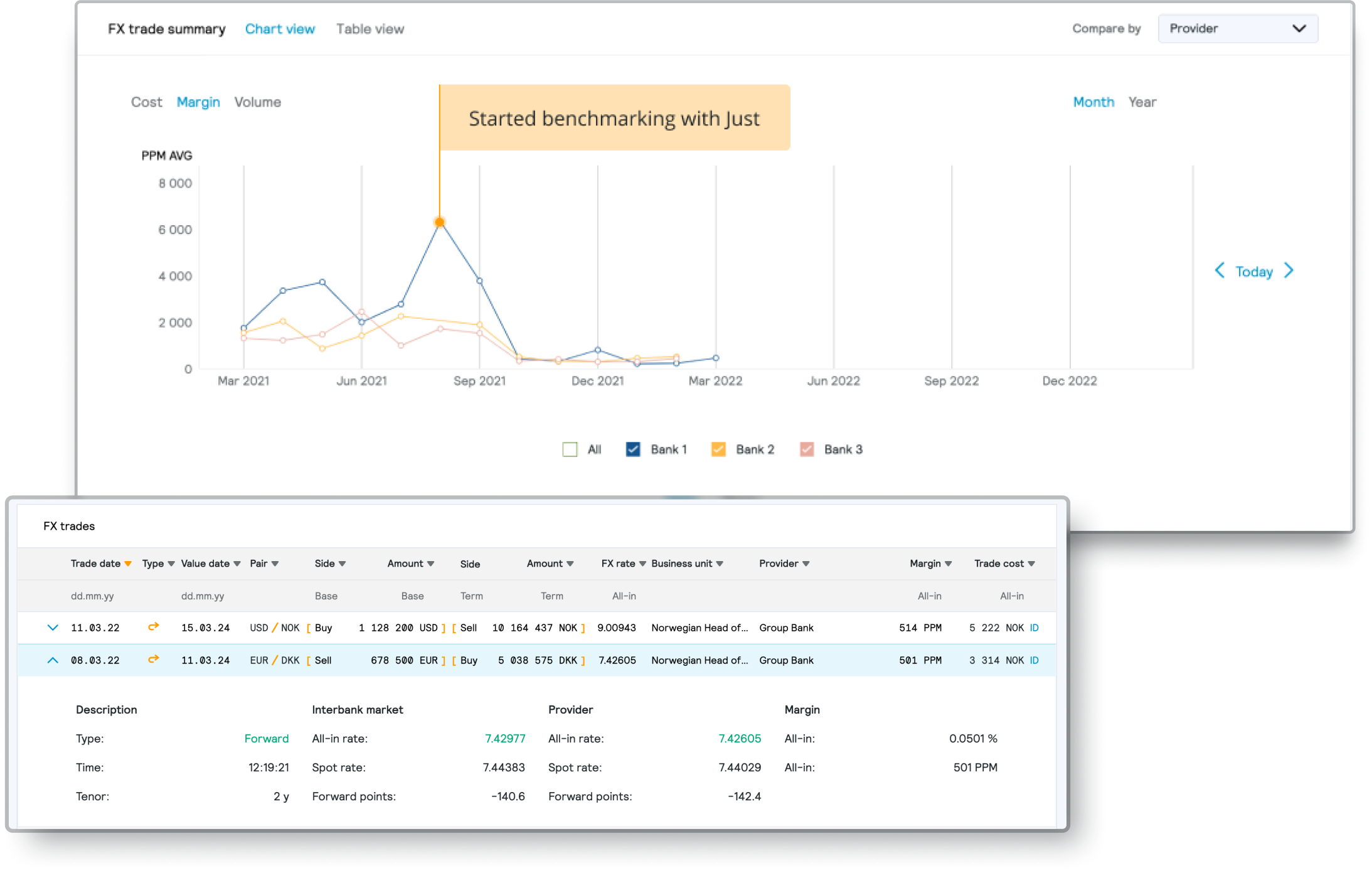
Task: Expand the 11.03.22 trade row
Action: click(x=53, y=627)
